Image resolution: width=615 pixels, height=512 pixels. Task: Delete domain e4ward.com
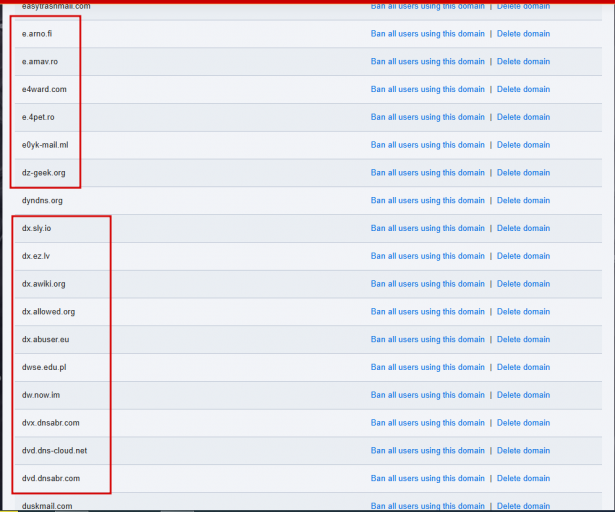point(523,89)
